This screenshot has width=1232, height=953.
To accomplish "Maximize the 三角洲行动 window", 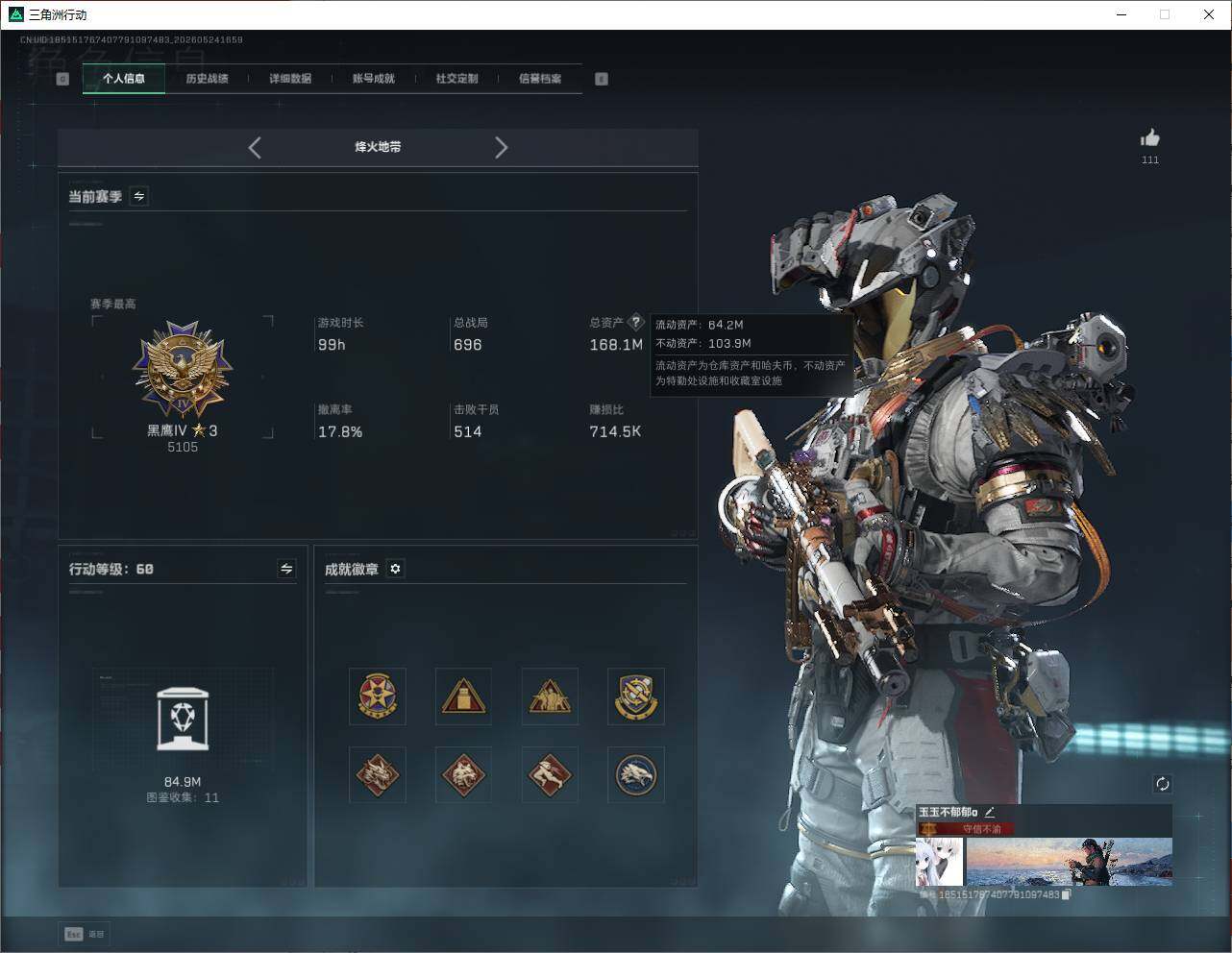I will click(x=1165, y=14).
